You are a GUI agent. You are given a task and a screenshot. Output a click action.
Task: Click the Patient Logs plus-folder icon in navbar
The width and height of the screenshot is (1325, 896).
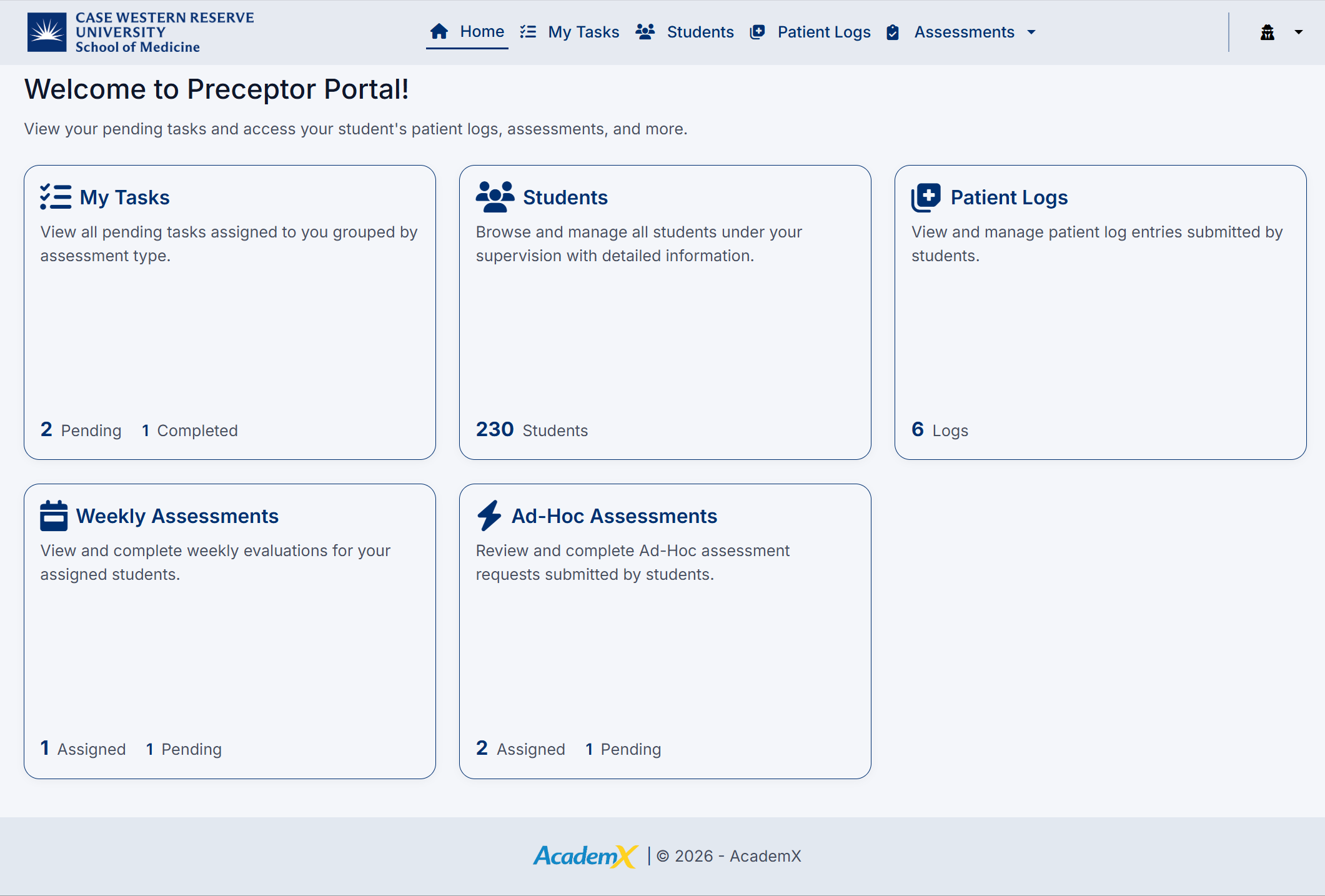point(757,32)
